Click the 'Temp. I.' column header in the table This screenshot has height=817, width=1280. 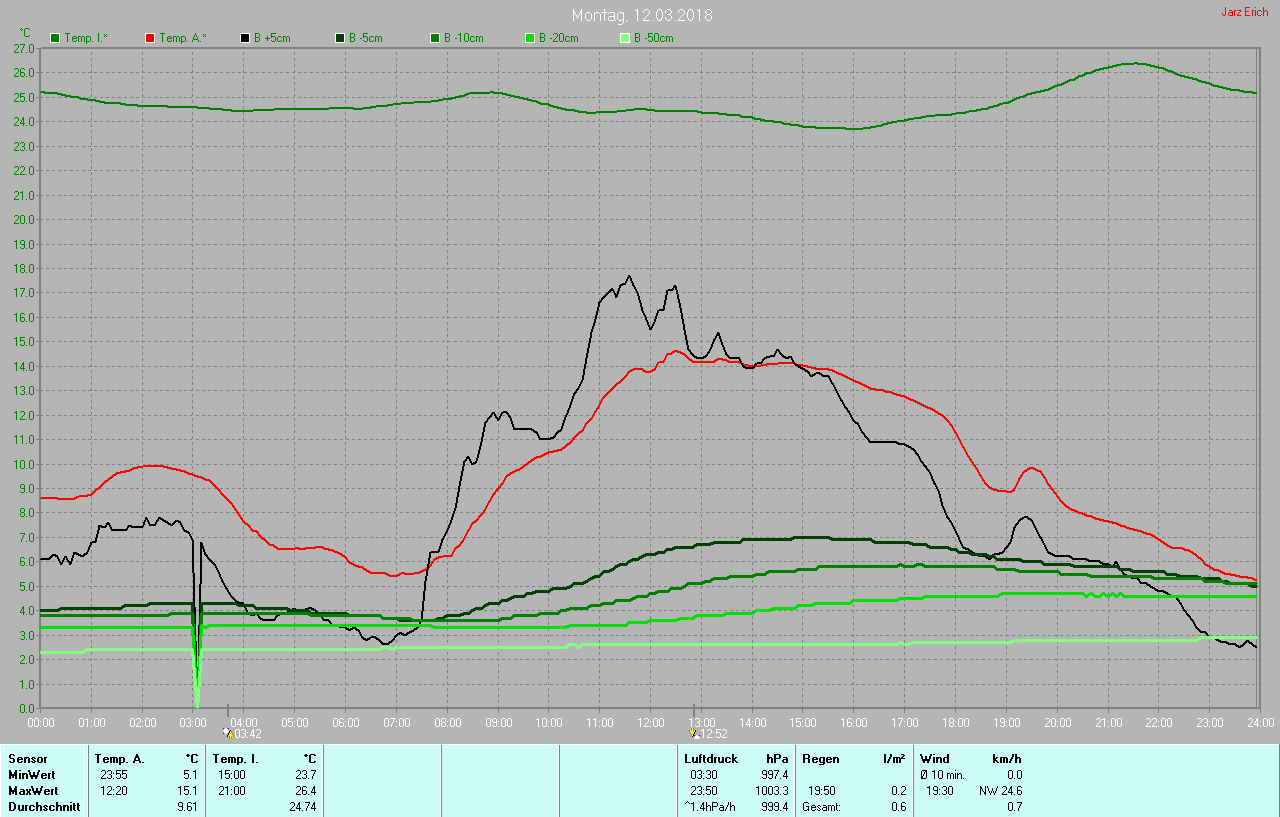pos(236,759)
